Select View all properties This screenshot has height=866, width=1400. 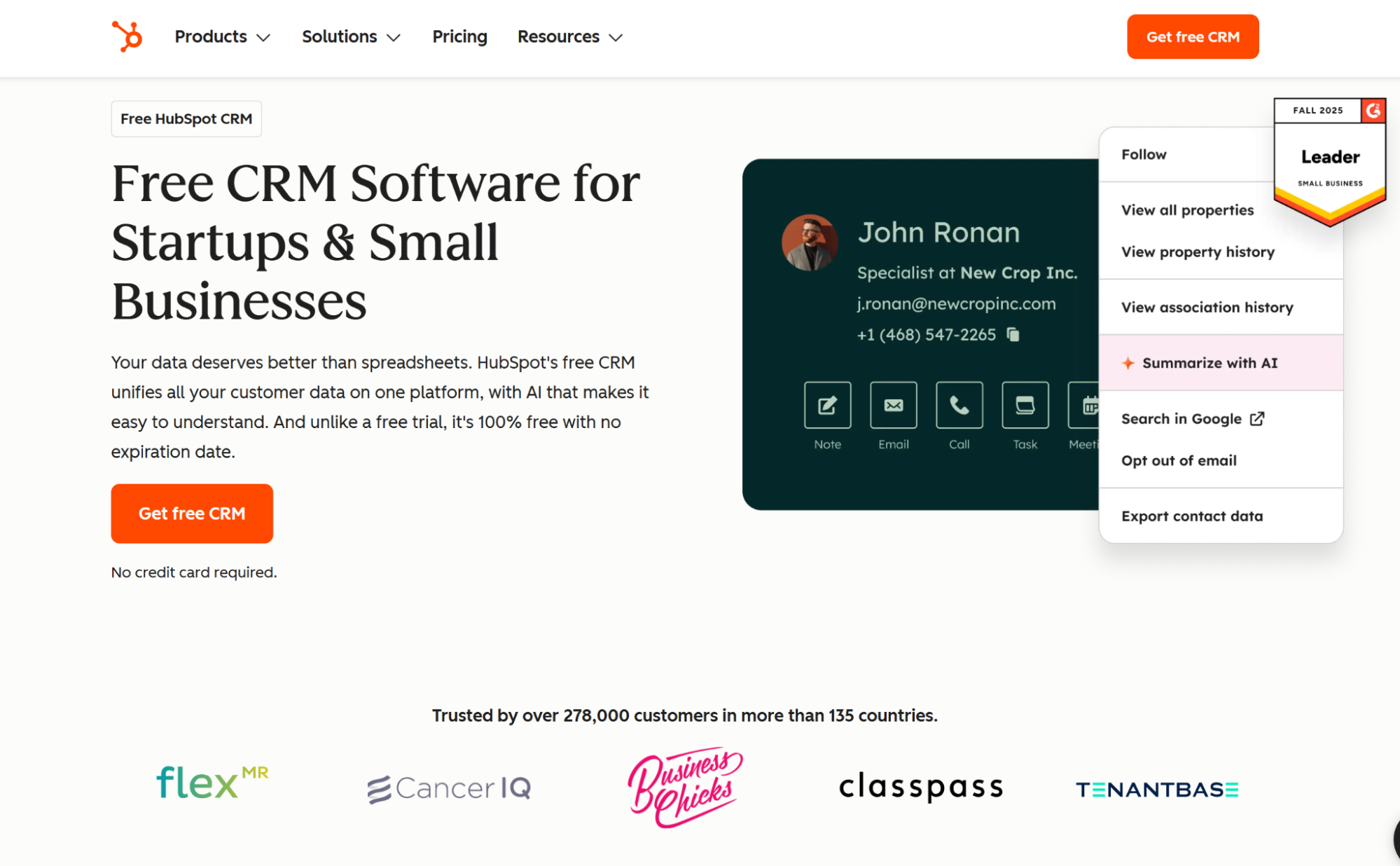pos(1187,209)
